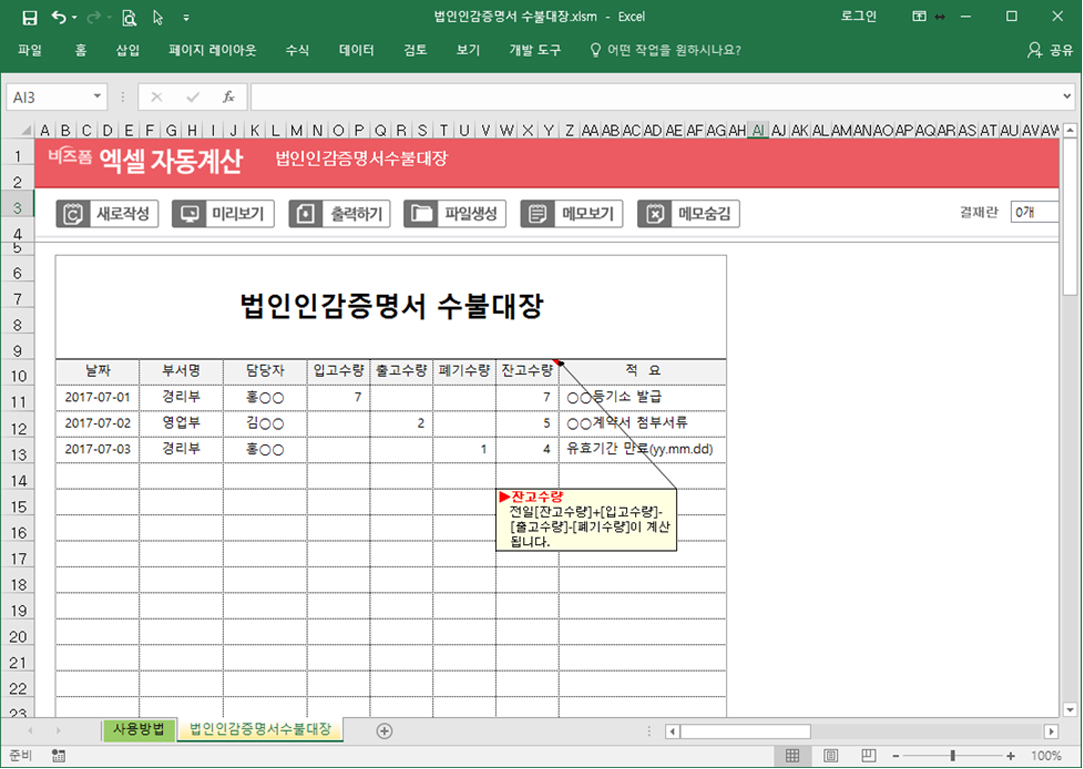Click the confirm entry checkmark icon
Screen dimensions: 1083x769
coord(193,97)
